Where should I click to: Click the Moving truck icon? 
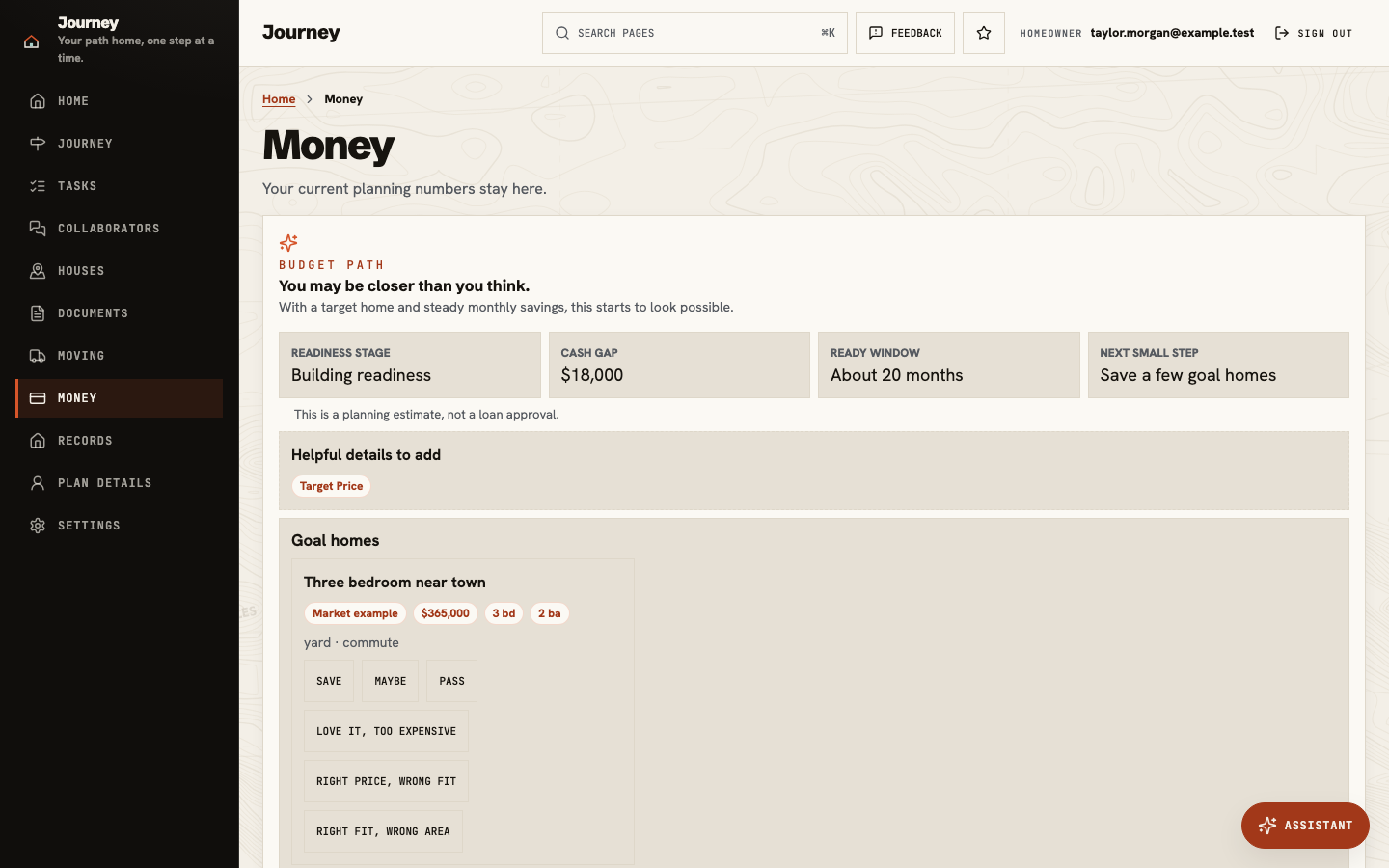[38, 356]
